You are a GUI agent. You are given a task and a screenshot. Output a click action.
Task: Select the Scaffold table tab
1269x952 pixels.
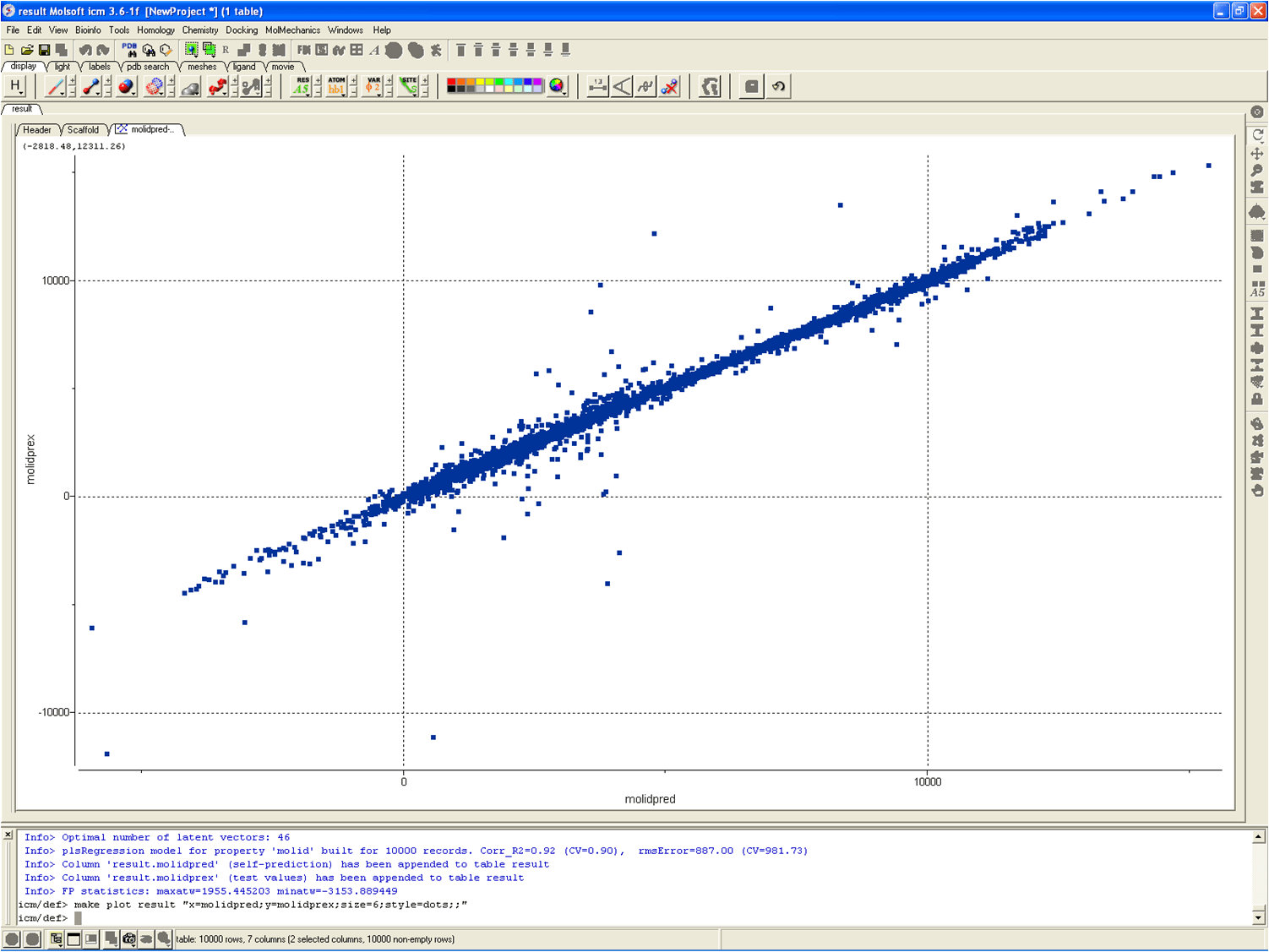tap(83, 130)
